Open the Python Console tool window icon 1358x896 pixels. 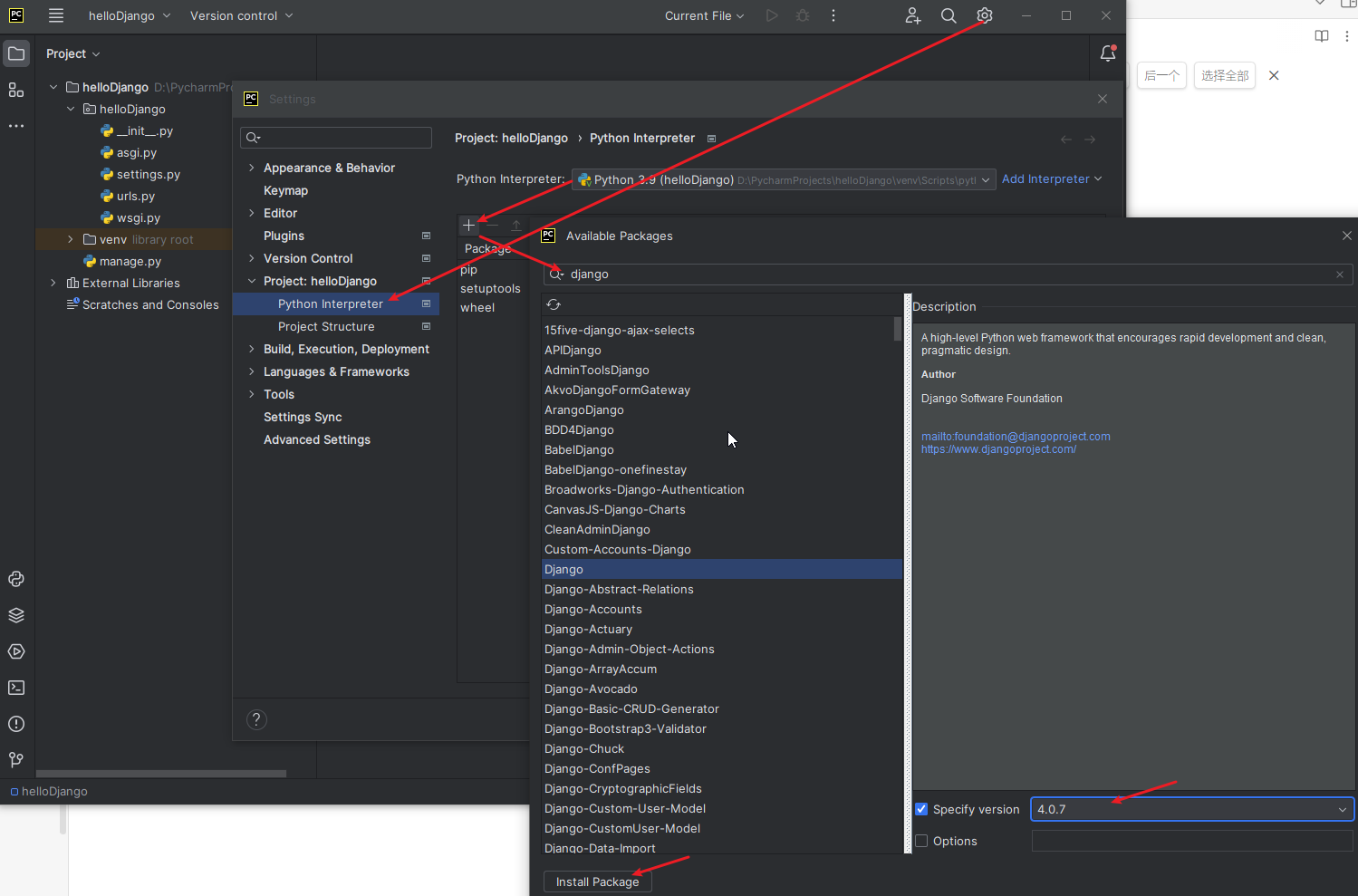[x=16, y=579]
